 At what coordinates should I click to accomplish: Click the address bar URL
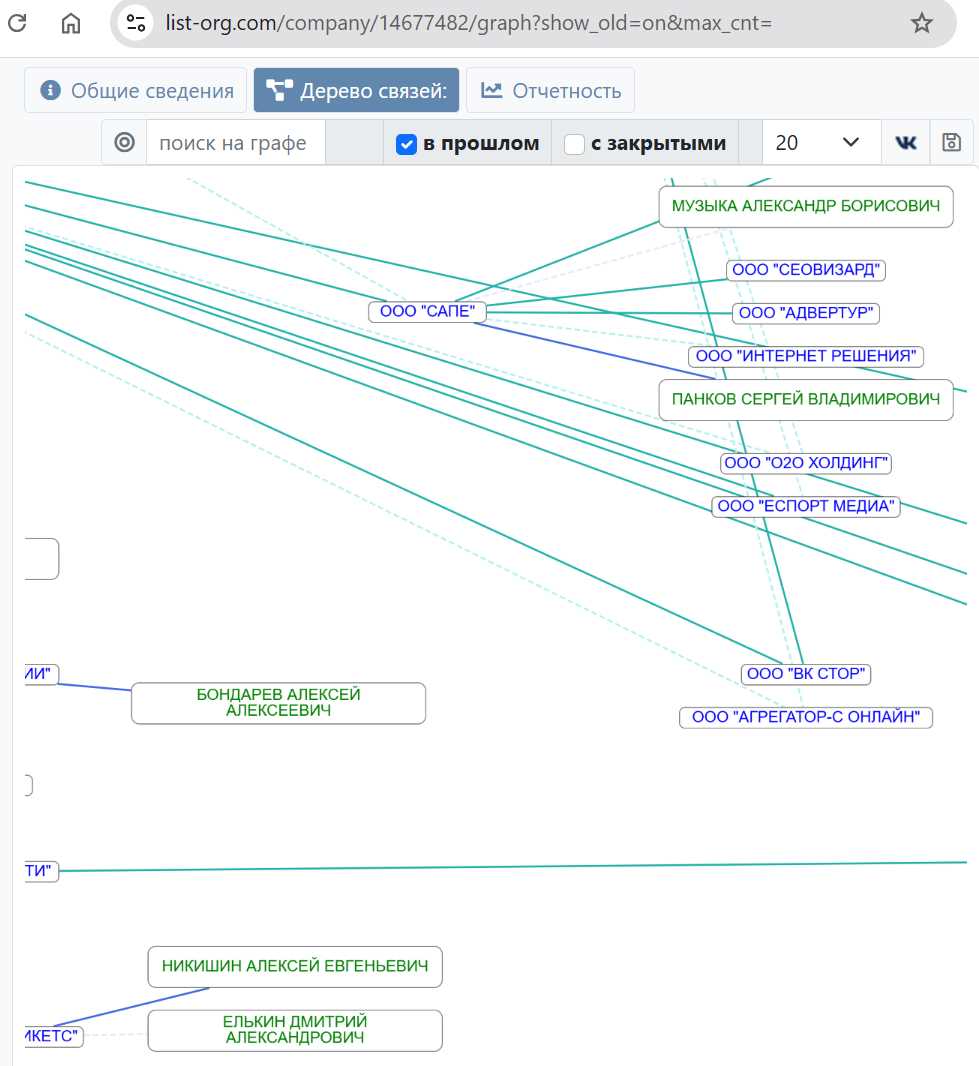click(x=468, y=23)
